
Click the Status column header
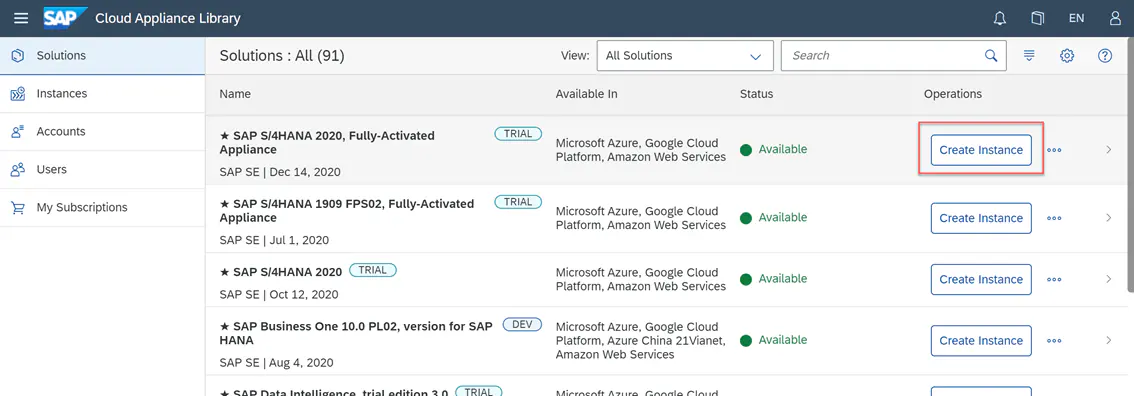756,94
